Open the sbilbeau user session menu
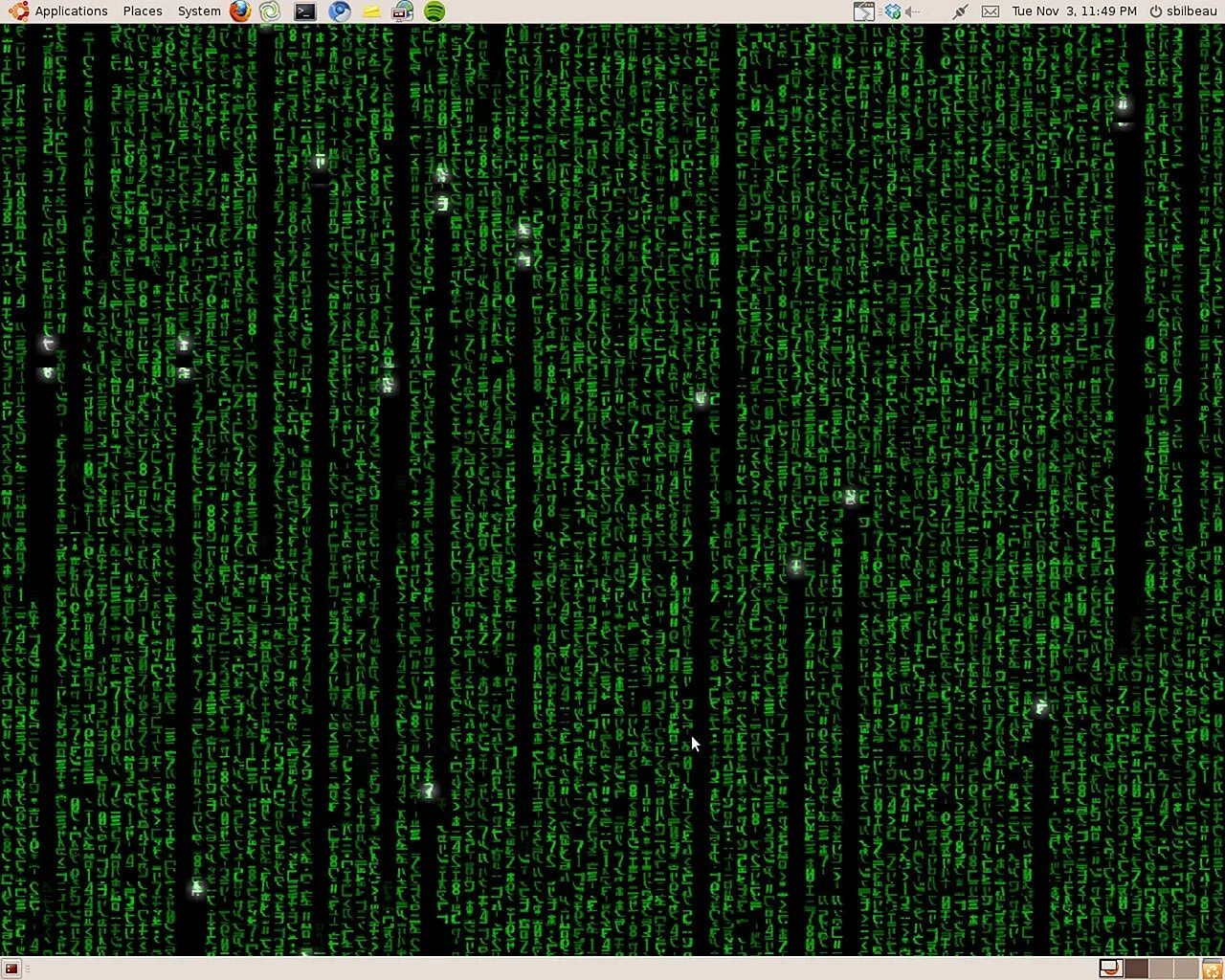Image resolution: width=1225 pixels, height=980 pixels. tap(1183, 11)
